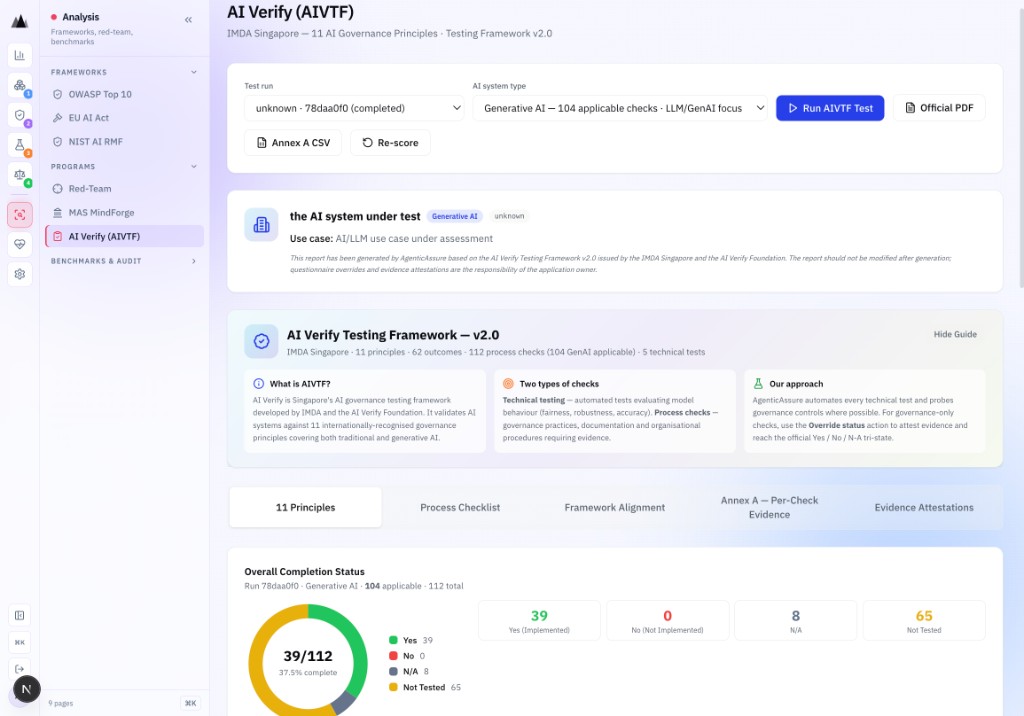
Task: Click the flask icon beside Our approach
Action: 758,383
